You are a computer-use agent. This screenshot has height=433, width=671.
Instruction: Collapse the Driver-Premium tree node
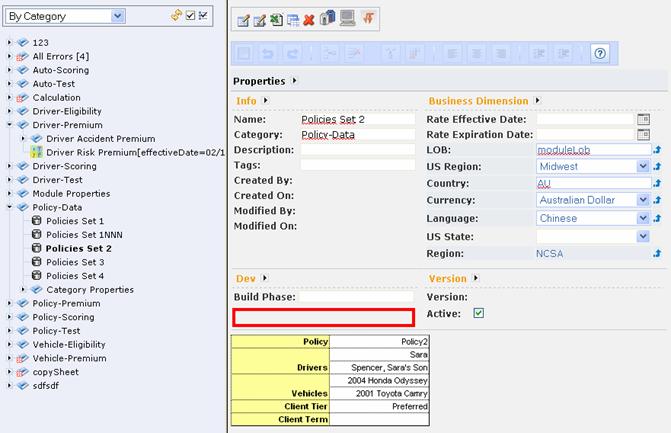point(9,125)
